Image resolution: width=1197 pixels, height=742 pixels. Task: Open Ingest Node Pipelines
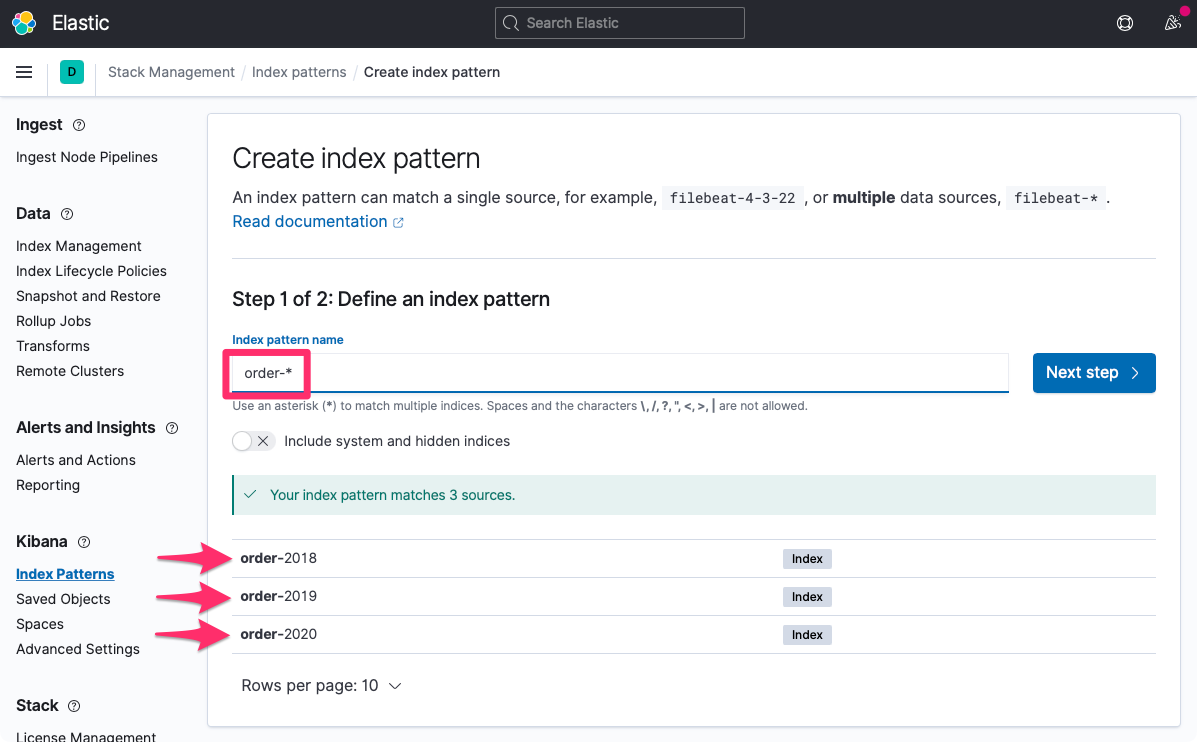point(87,157)
